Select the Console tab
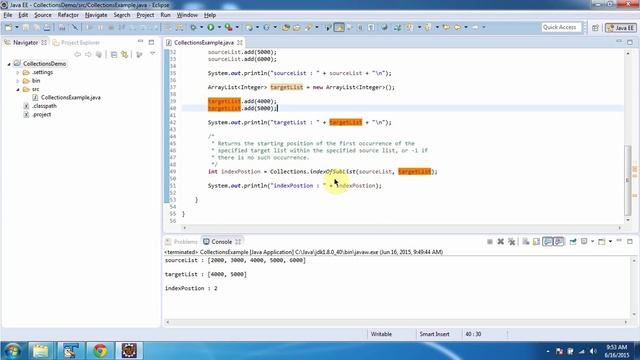Screen dimensions: 640x360 [x=222, y=242]
